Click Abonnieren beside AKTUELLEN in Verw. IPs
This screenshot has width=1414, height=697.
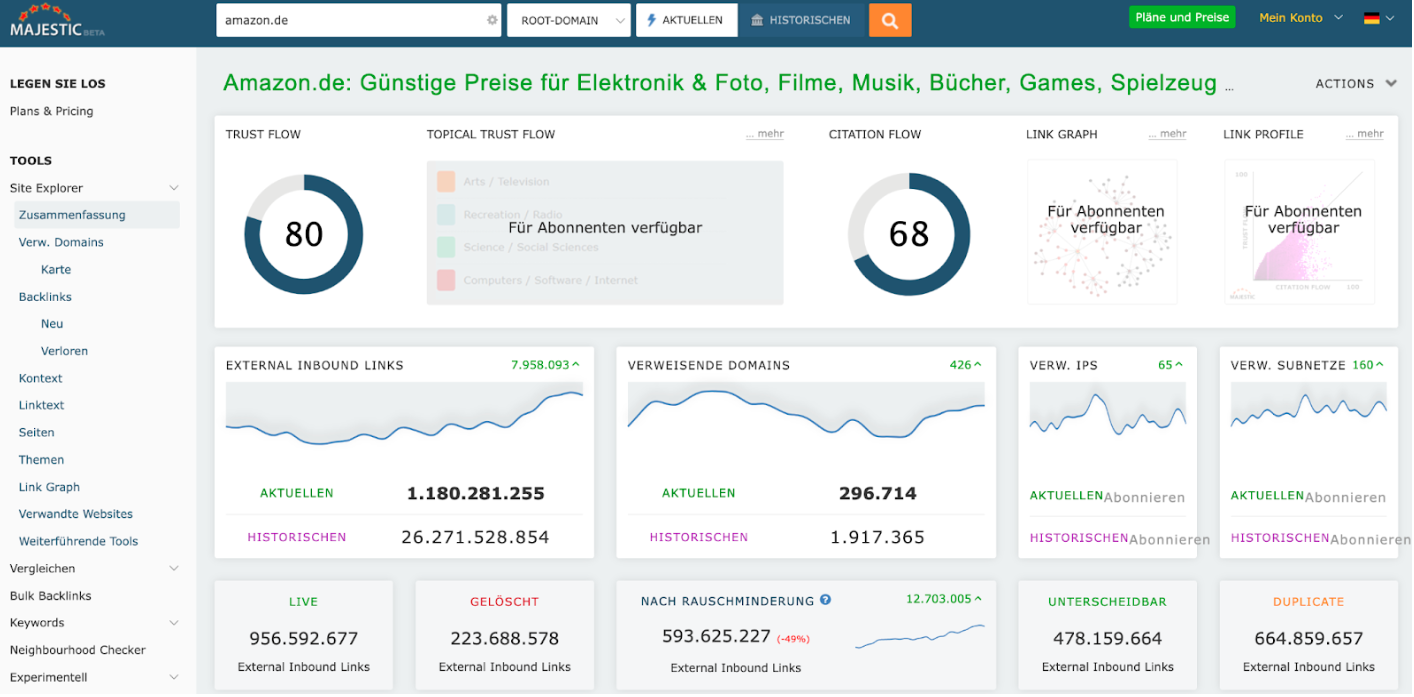[x=1144, y=497]
